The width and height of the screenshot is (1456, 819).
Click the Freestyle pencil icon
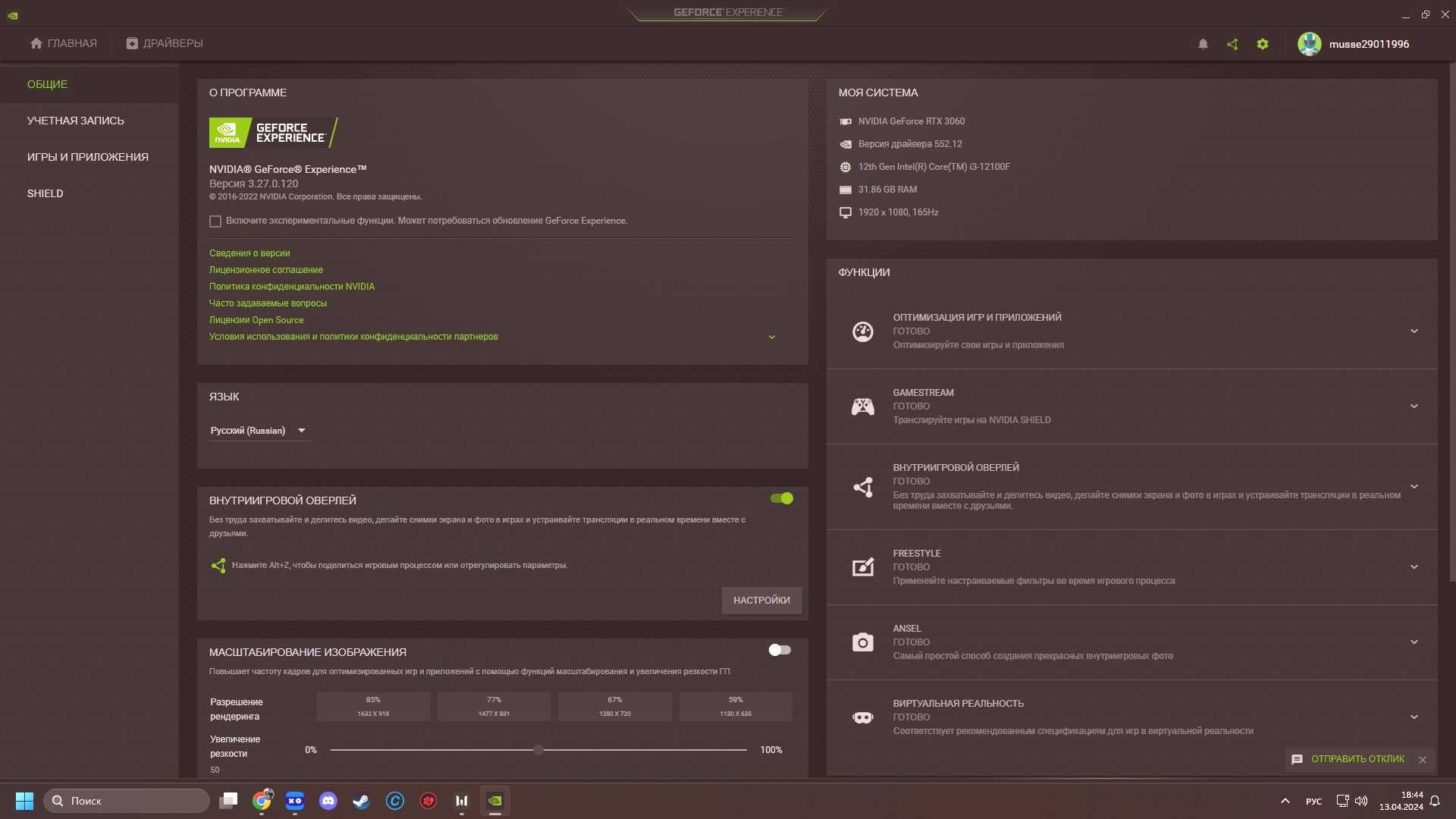pyautogui.click(x=863, y=567)
